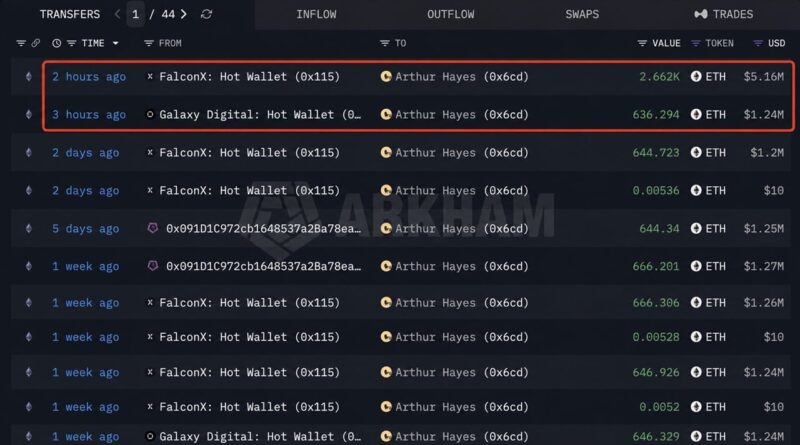
Task: Open 0x091D1C972cb address in 644.34 row
Action: click(x=263, y=228)
